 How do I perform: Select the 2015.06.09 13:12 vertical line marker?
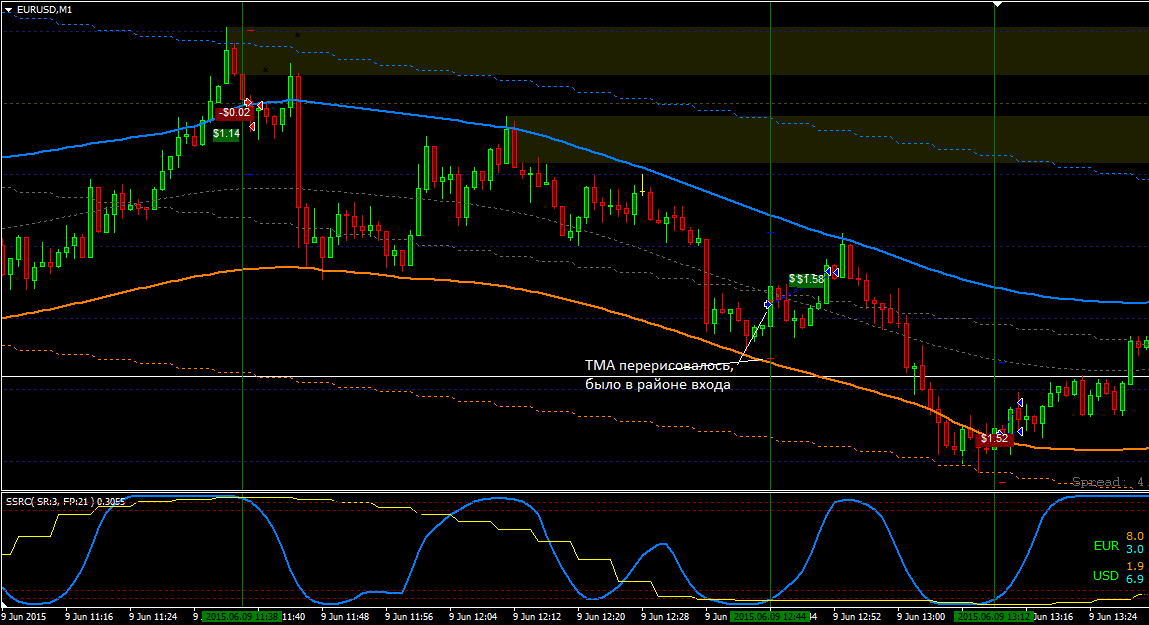click(994, 617)
